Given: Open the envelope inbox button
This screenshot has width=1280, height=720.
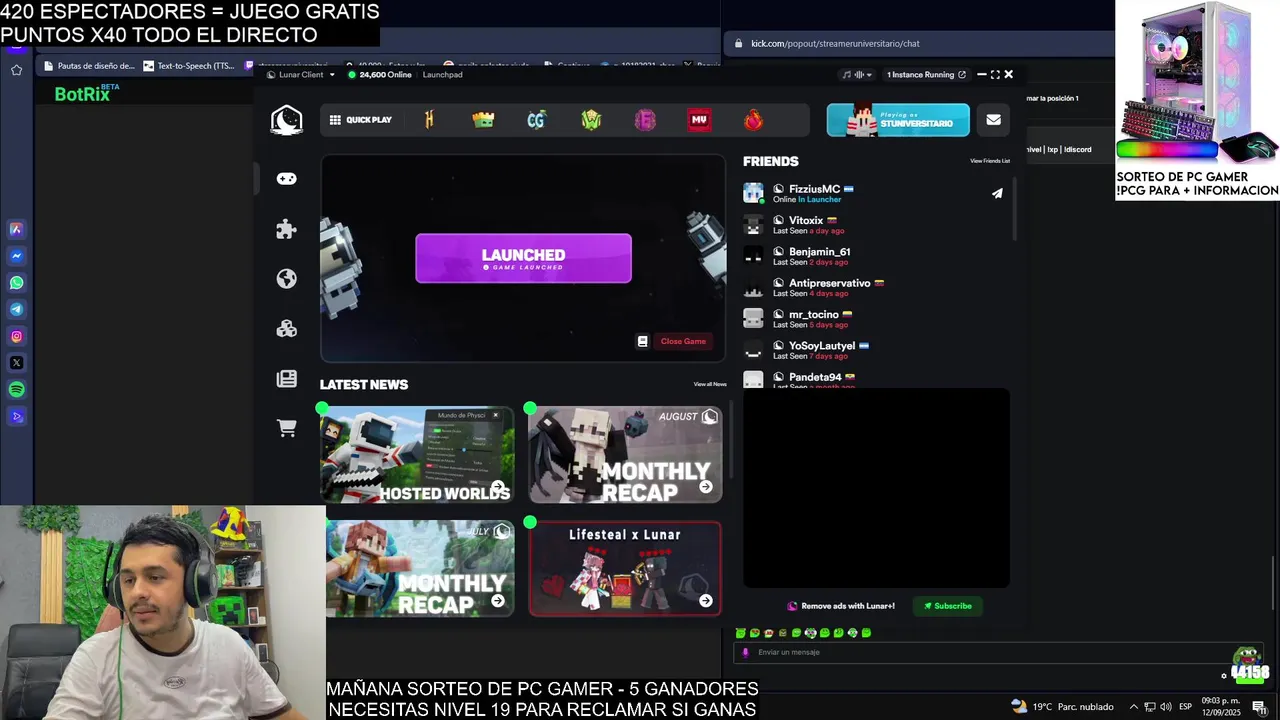Looking at the screenshot, I should pos(993,120).
